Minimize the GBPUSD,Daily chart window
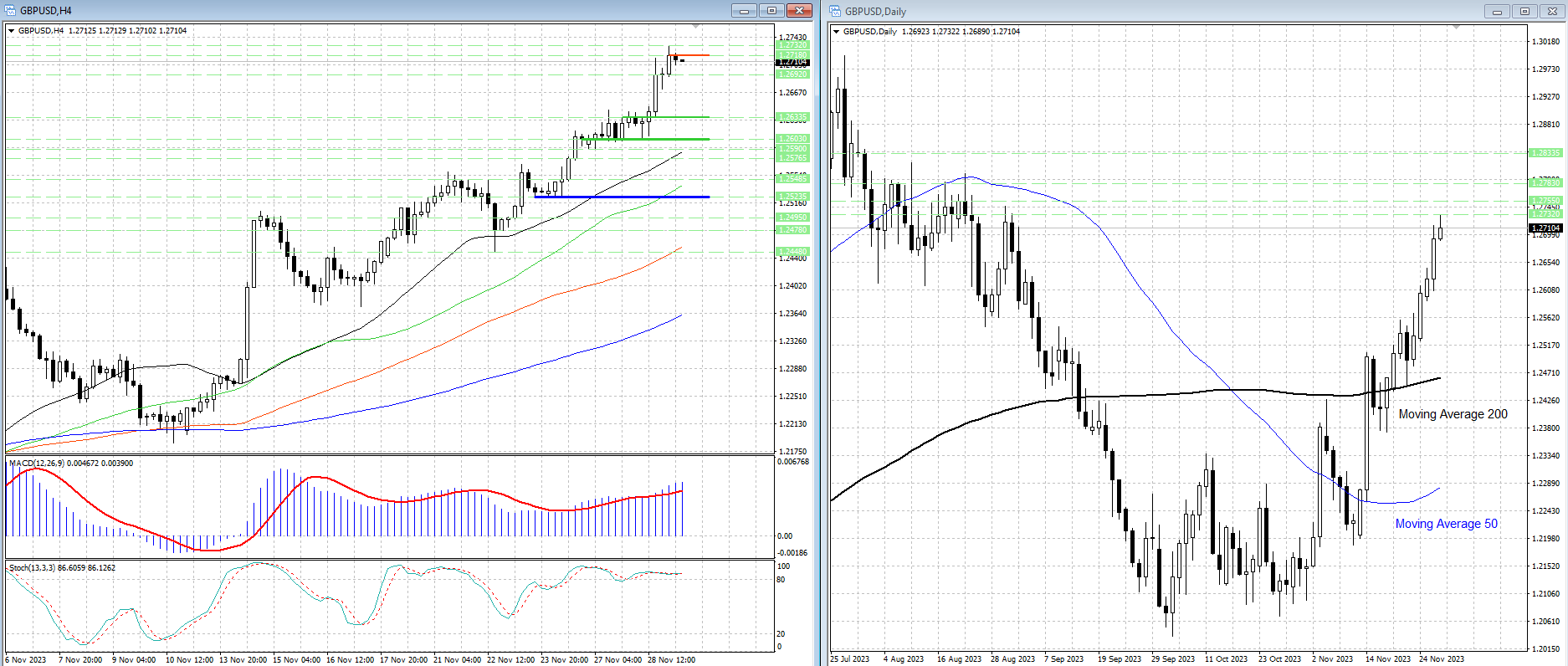 point(1497,12)
